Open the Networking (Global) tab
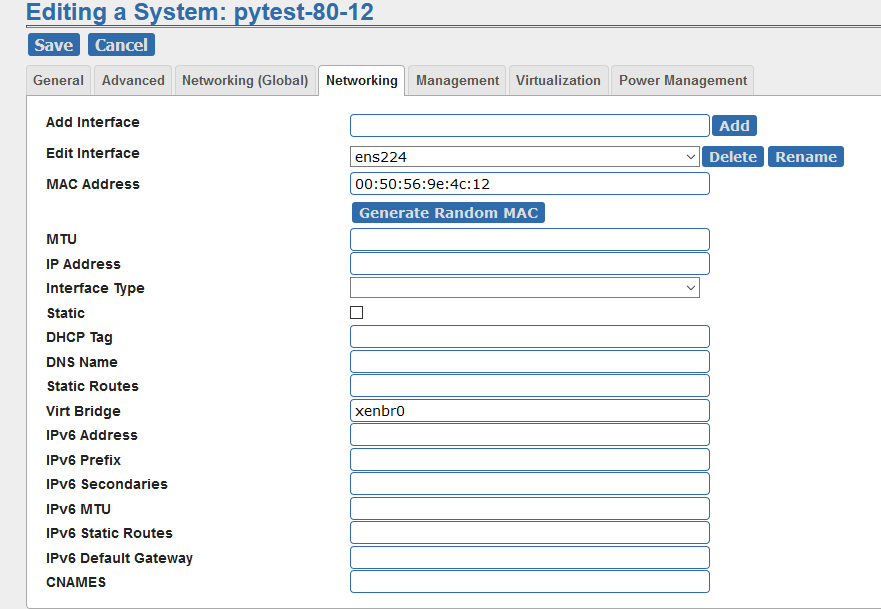 point(245,81)
